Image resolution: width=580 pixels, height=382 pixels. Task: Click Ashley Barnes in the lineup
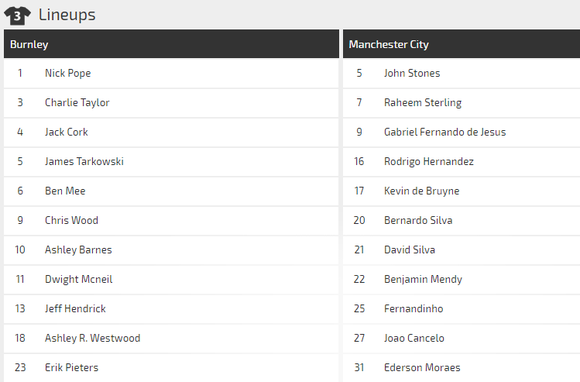(x=78, y=250)
